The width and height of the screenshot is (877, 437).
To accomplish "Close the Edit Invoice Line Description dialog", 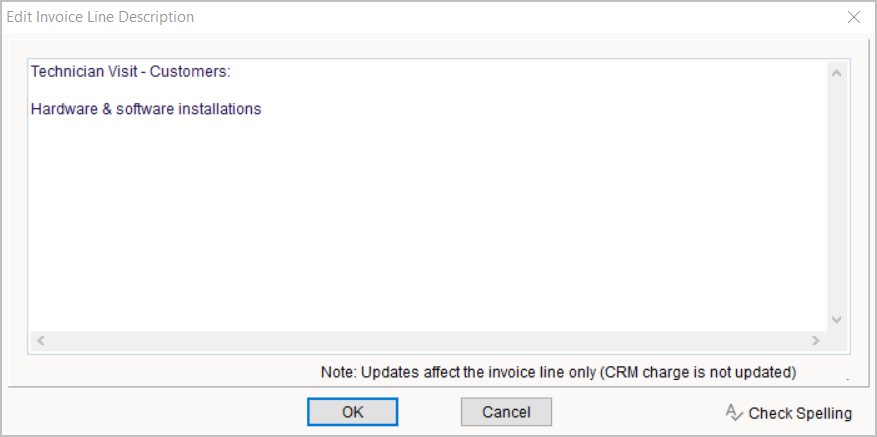I will 854,17.
